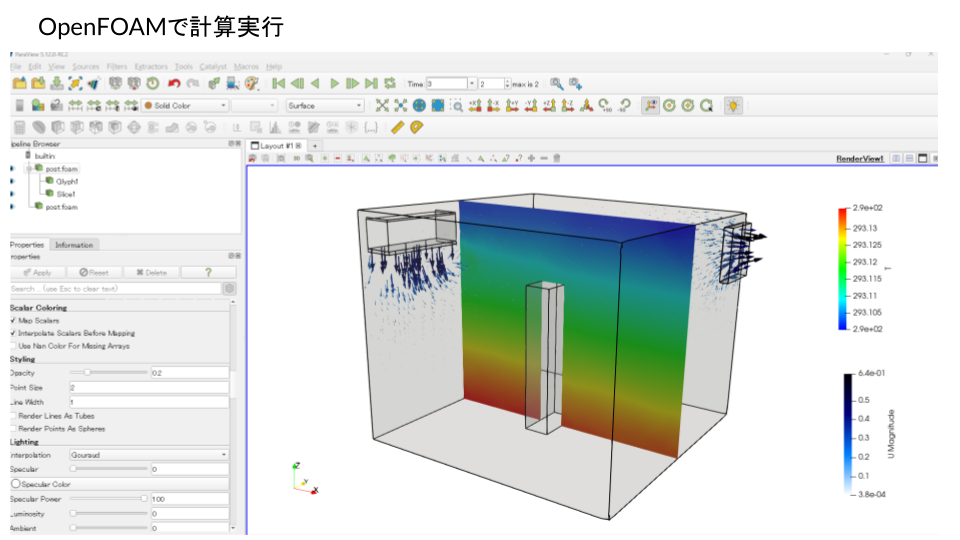Screen dimensions: 960x540
Task: Toggle color legend visibility icon
Action: pos(20,105)
